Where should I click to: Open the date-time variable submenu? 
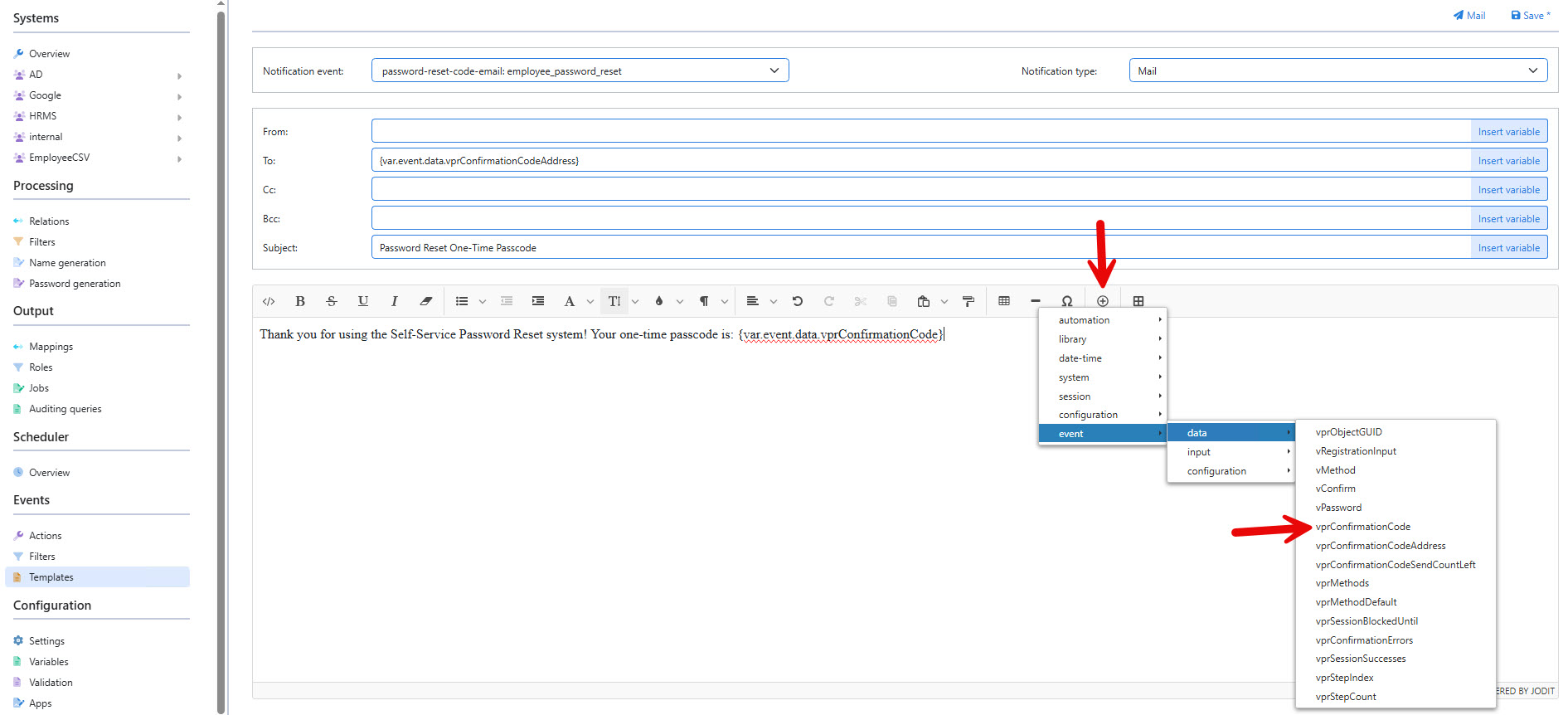click(1103, 358)
